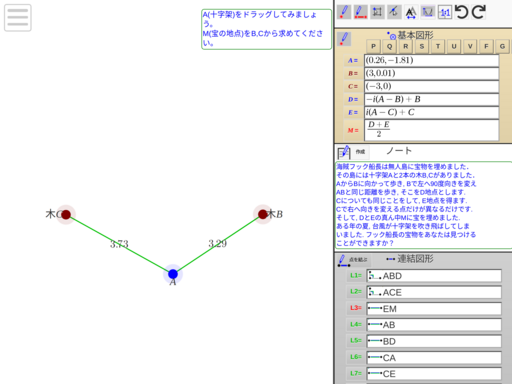Select the point pencil tool in top toolbar
Viewport: 512px width, 384px height.
coord(344,12)
